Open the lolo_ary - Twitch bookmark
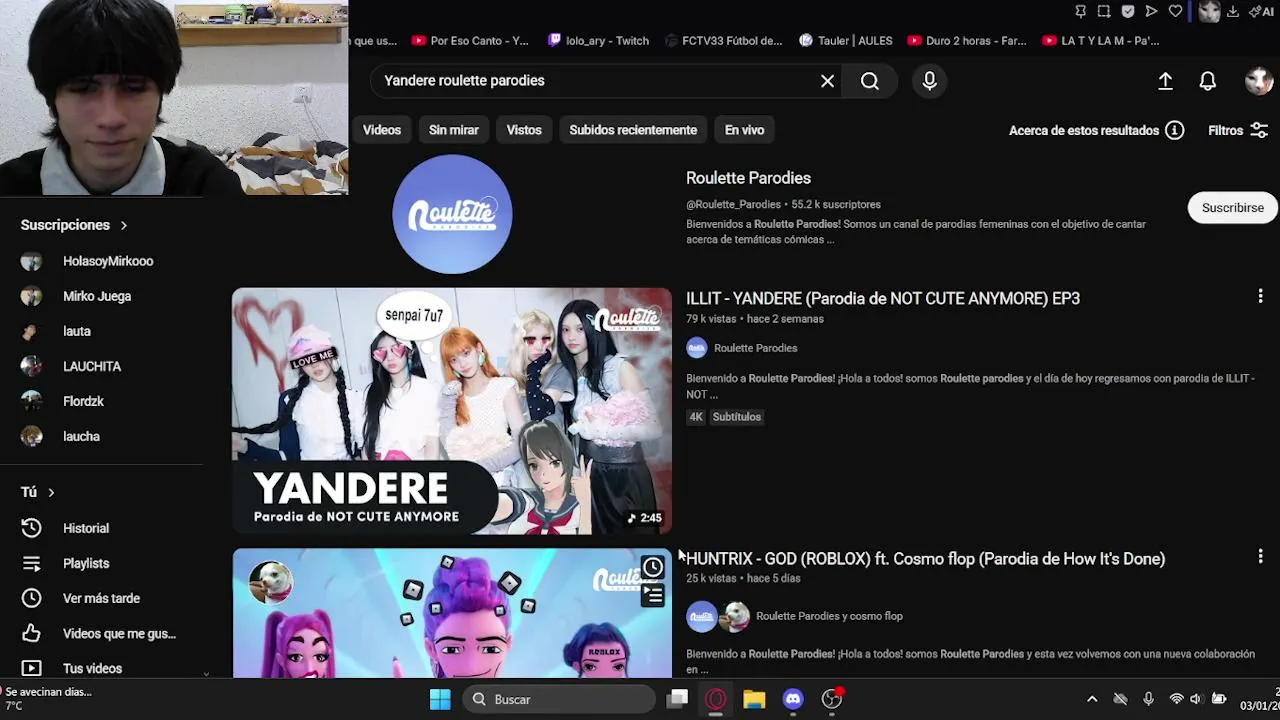 tap(598, 41)
